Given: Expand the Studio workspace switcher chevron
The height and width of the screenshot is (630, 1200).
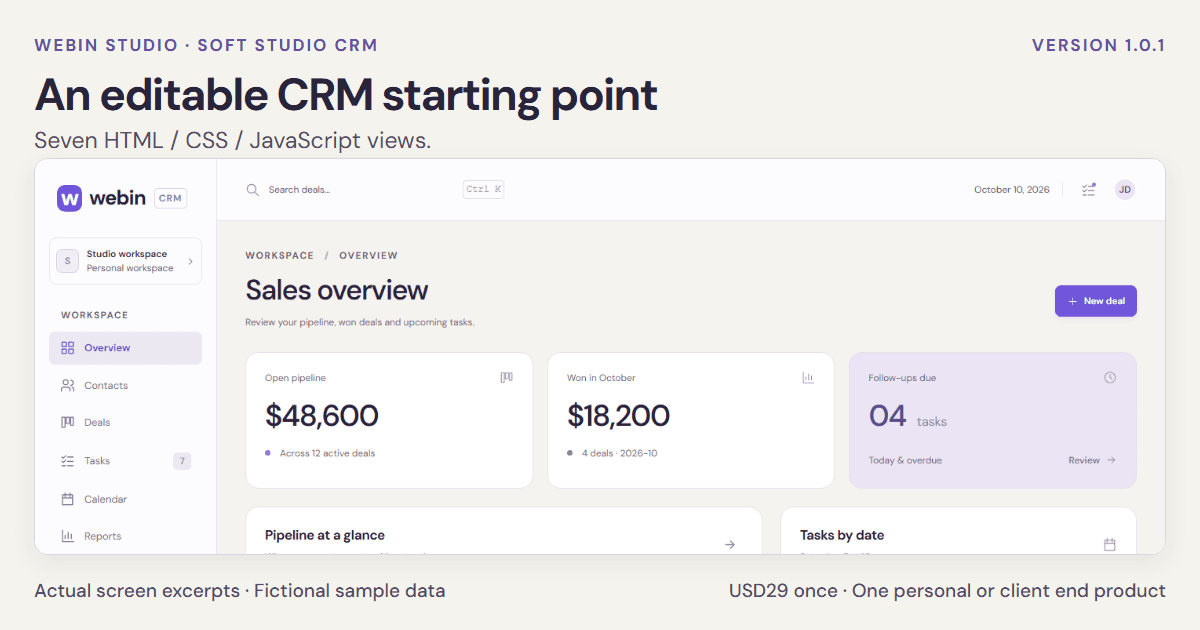Looking at the screenshot, I should pos(190,261).
